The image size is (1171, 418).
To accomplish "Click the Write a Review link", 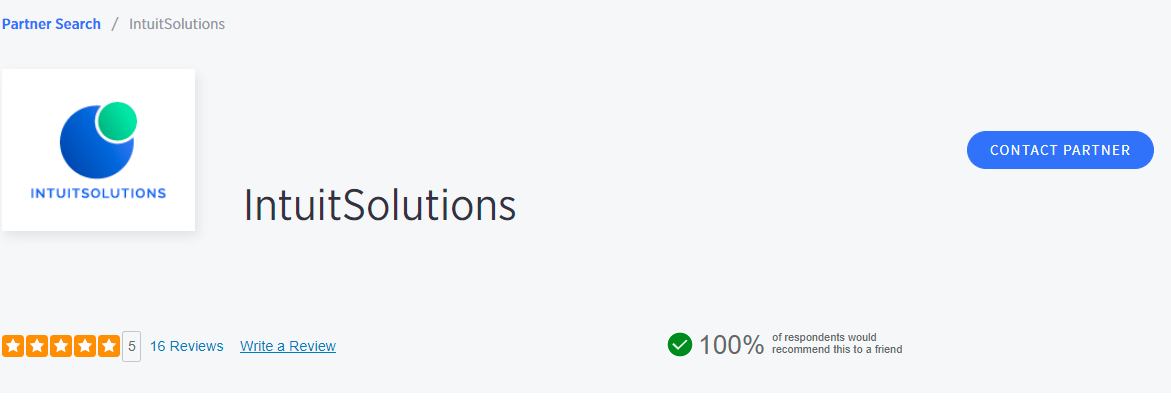I will tap(288, 346).
